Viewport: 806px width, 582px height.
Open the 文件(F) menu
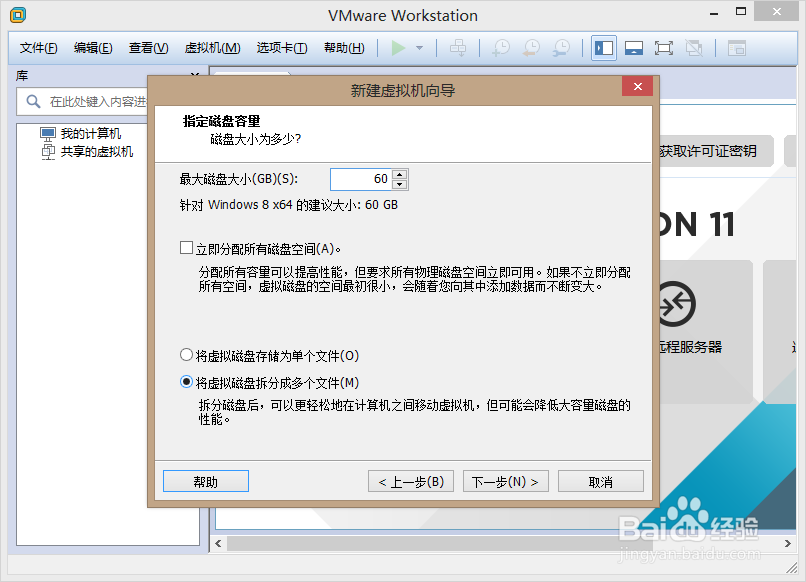coord(39,48)
